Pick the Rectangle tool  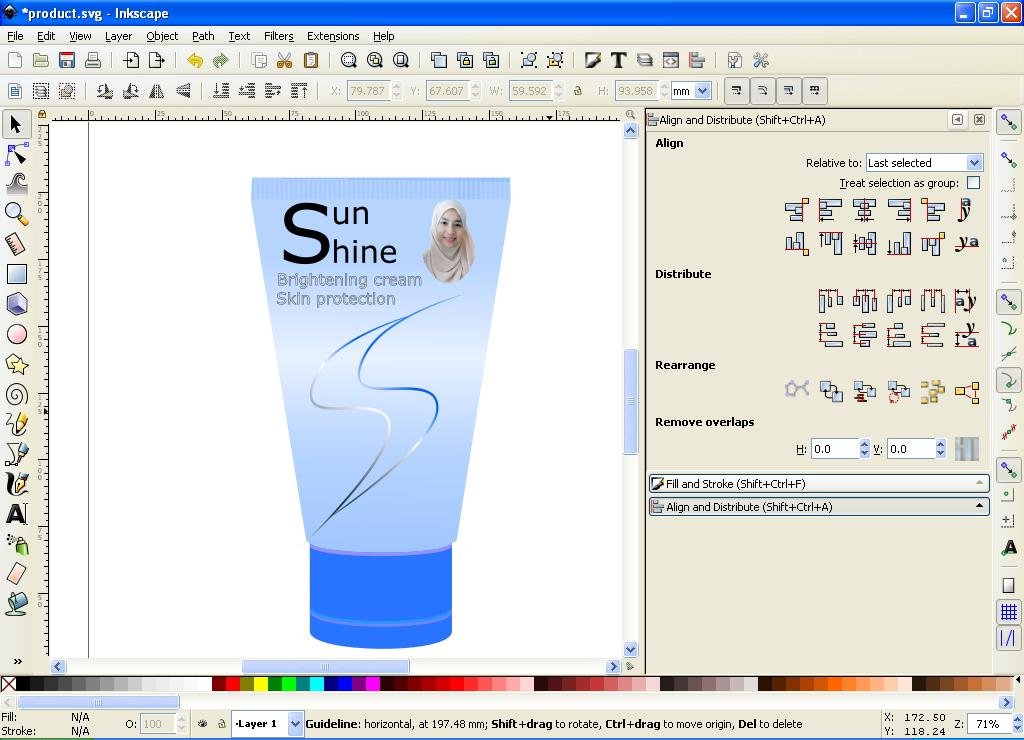coord(16,274)
